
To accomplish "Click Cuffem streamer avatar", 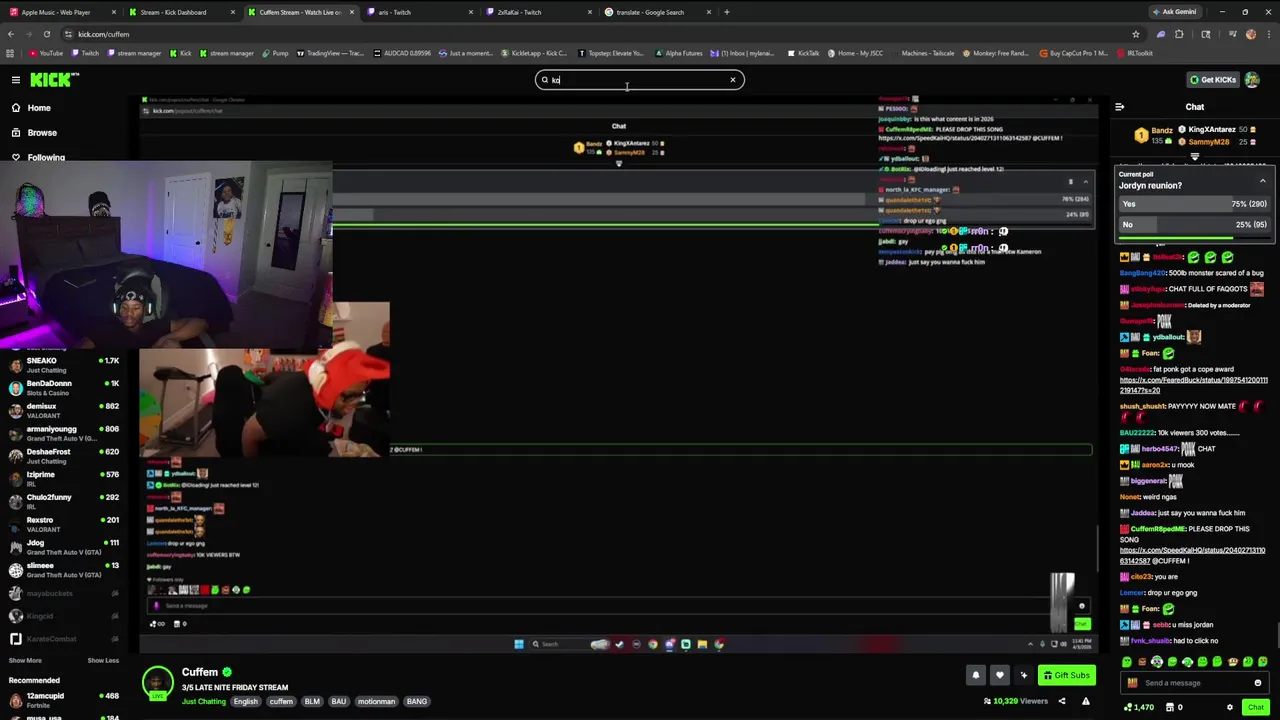I will (x=157, y=683).
